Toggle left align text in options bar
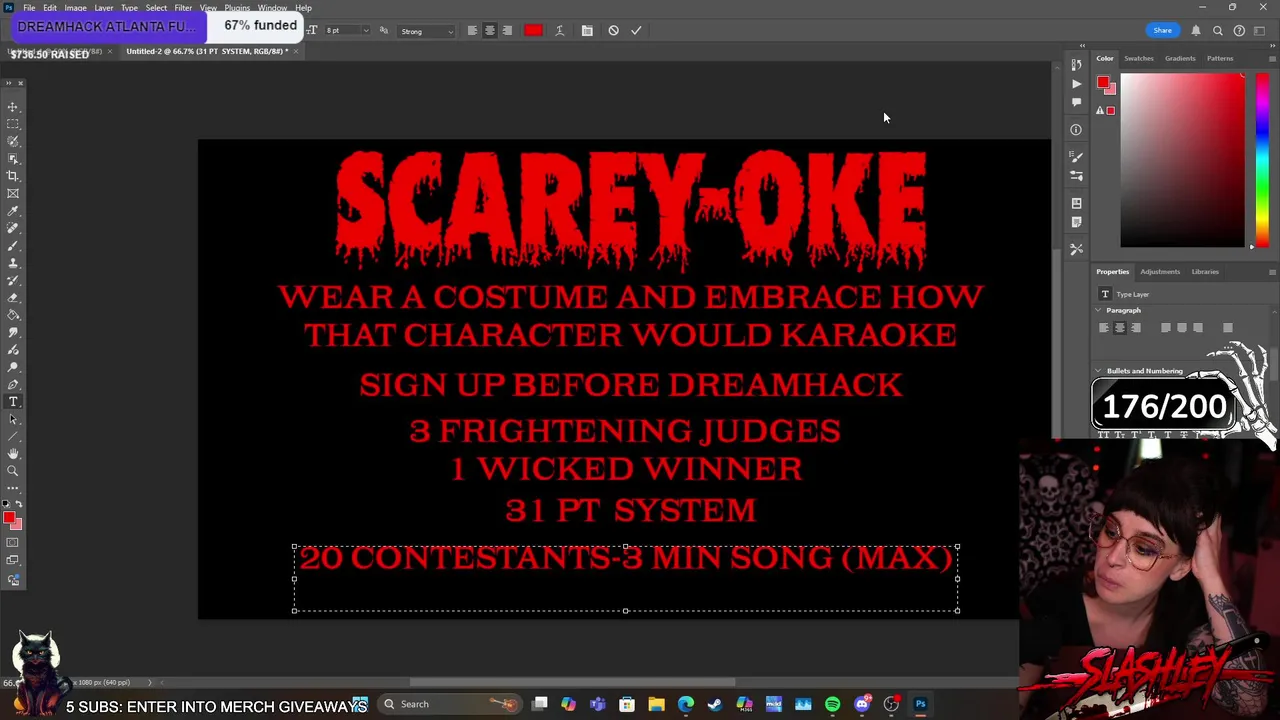Viewport: 1280px width, 720px height. coord(472,31)
